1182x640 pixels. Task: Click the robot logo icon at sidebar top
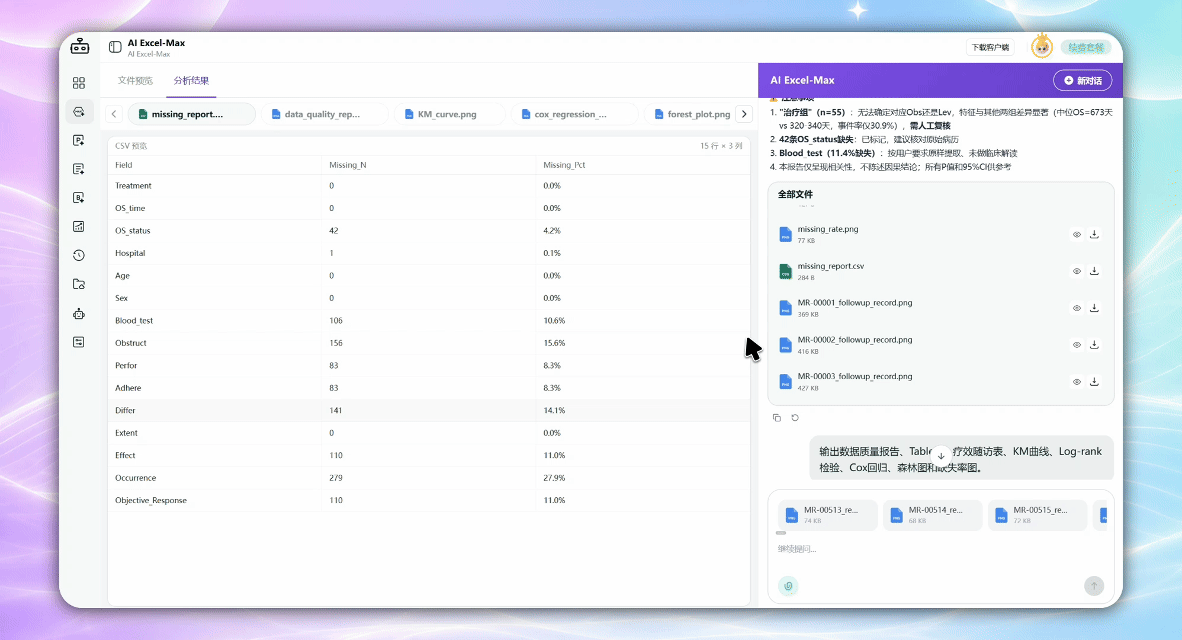tap(79, 47)
